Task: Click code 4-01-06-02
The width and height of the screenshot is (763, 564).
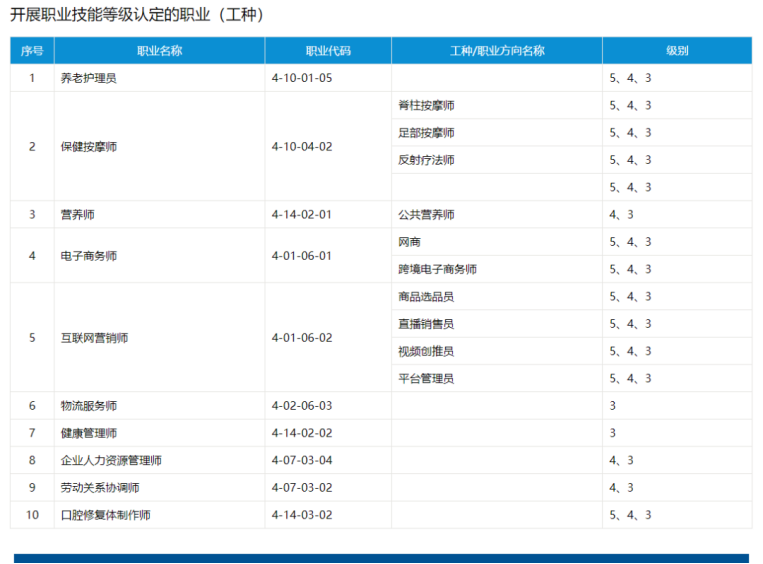Action: point(302,338)
